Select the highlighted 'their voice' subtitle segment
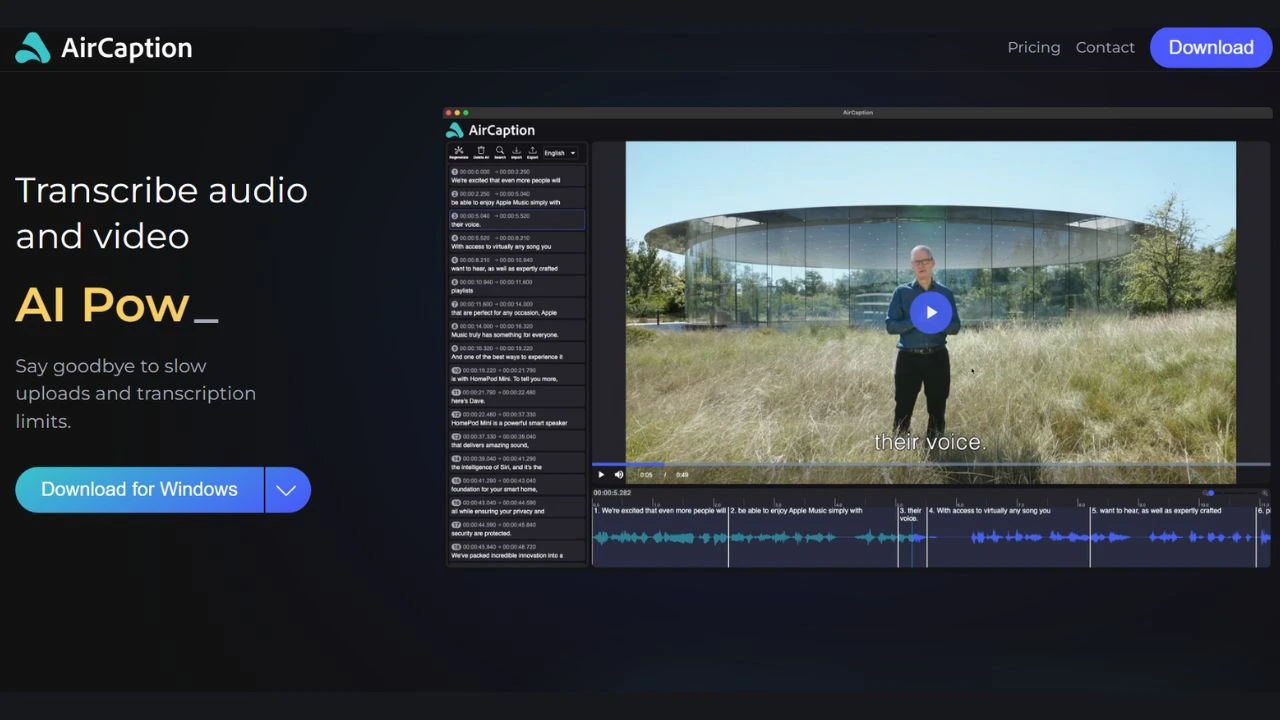Image resolution: width=1280 pixels, height=720 pixels. click(x=516, y=219)
